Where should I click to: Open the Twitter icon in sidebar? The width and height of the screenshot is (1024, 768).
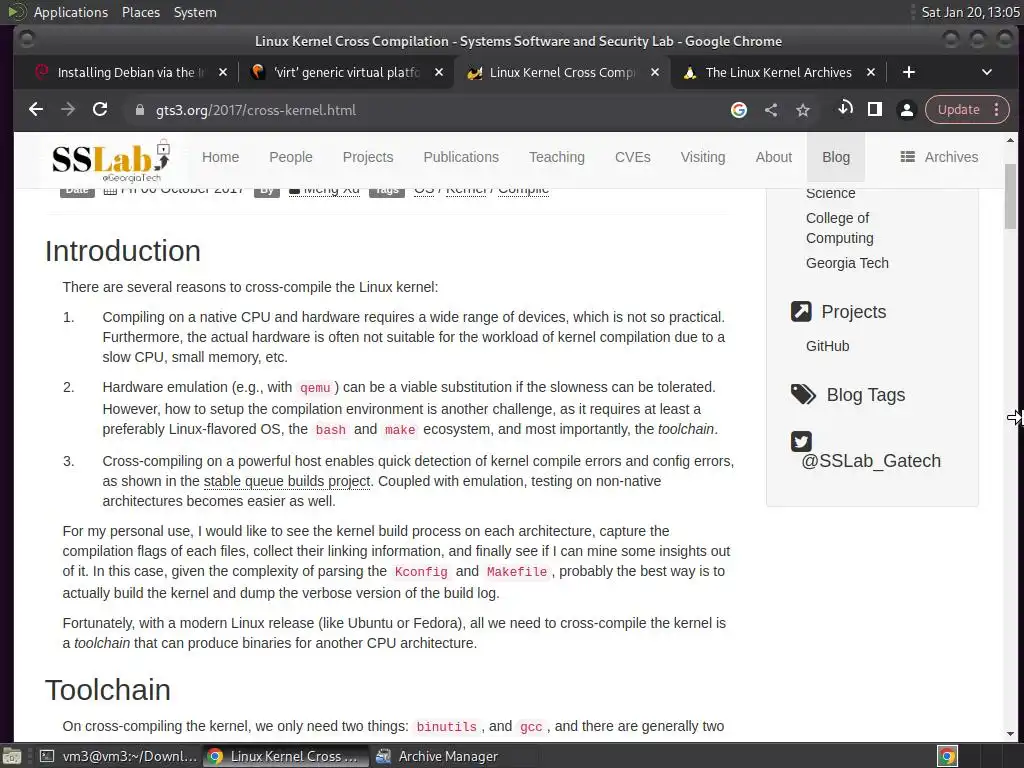click(801, 441)
